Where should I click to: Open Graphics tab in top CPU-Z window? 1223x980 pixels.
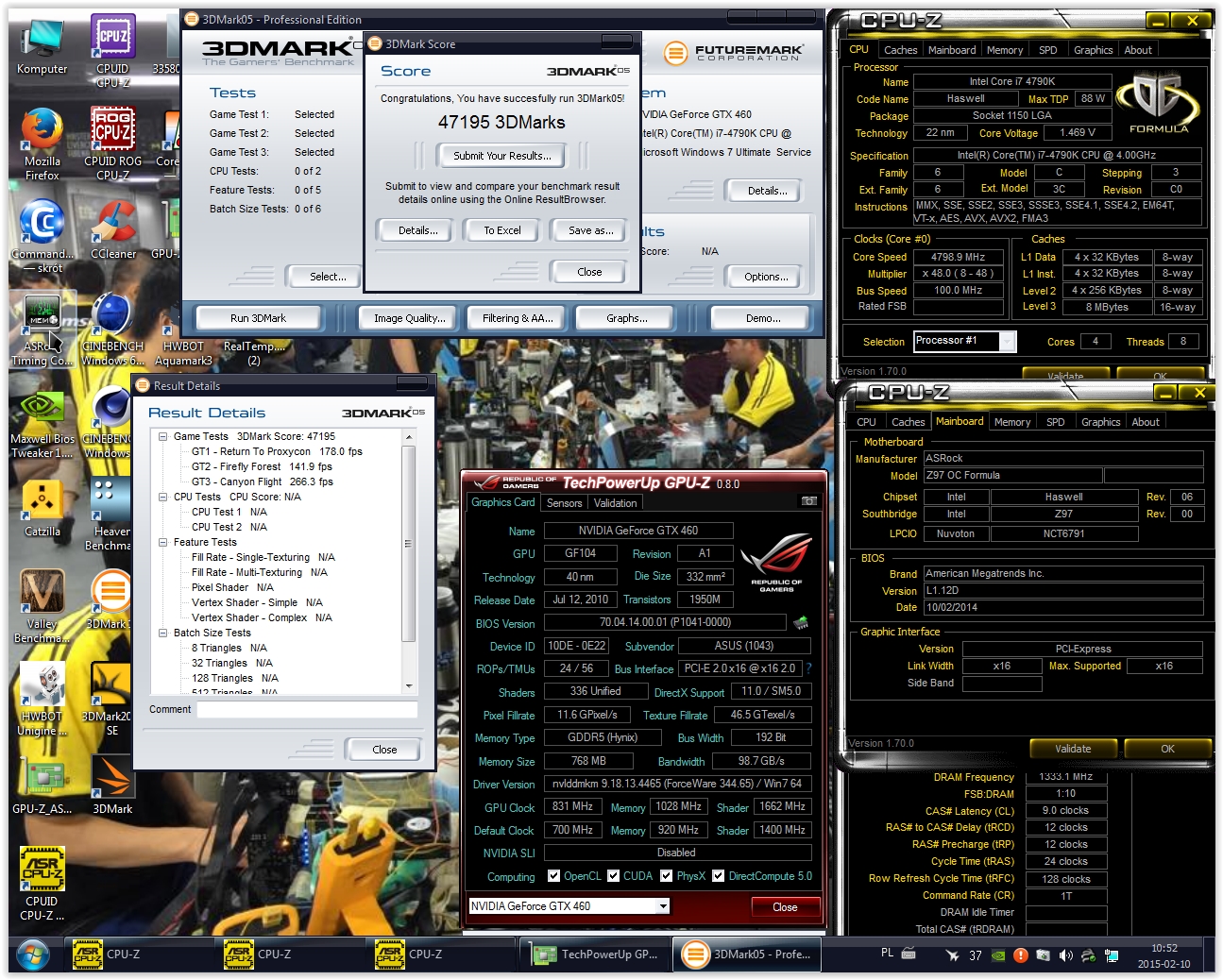click(x=1094, y=50)
